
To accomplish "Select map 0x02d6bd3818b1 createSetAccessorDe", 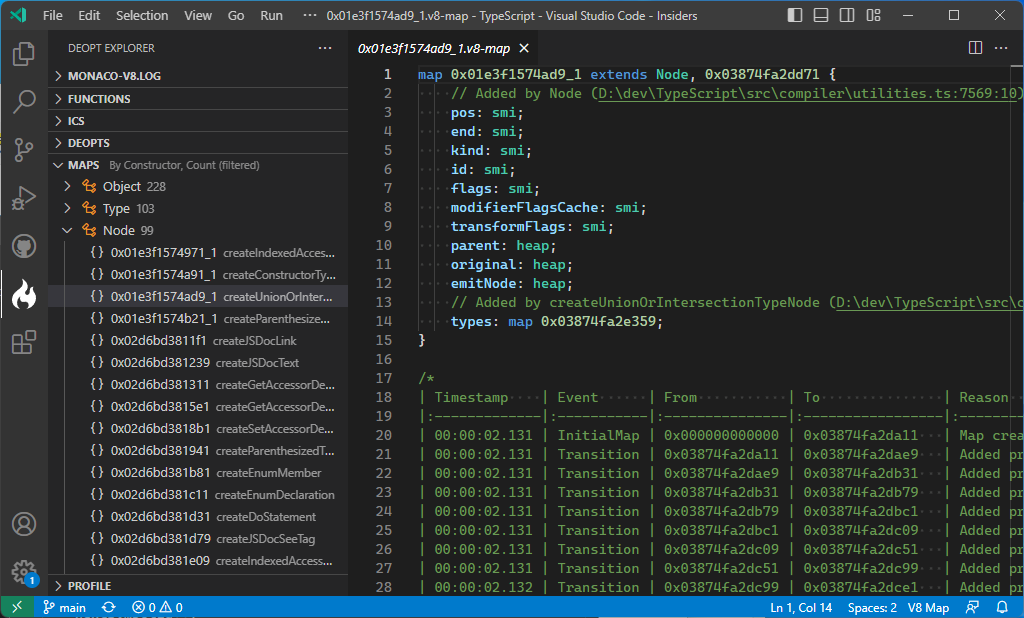I will pos(198,429).
